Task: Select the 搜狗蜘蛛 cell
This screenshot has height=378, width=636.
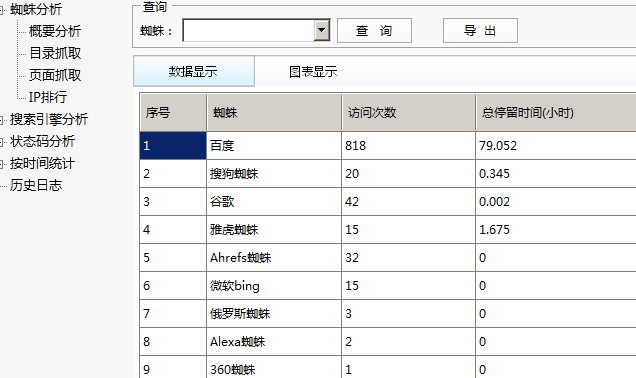Action: tap(274, 174)
